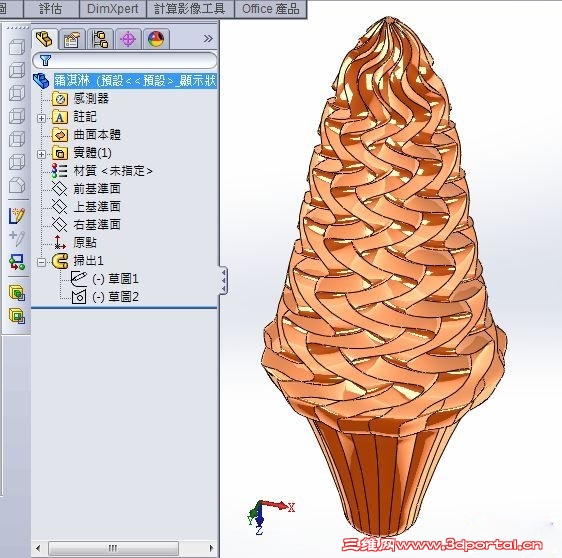Click the 曲面本體 surface bodies icon
562x558 pixels.
[60, 135]
